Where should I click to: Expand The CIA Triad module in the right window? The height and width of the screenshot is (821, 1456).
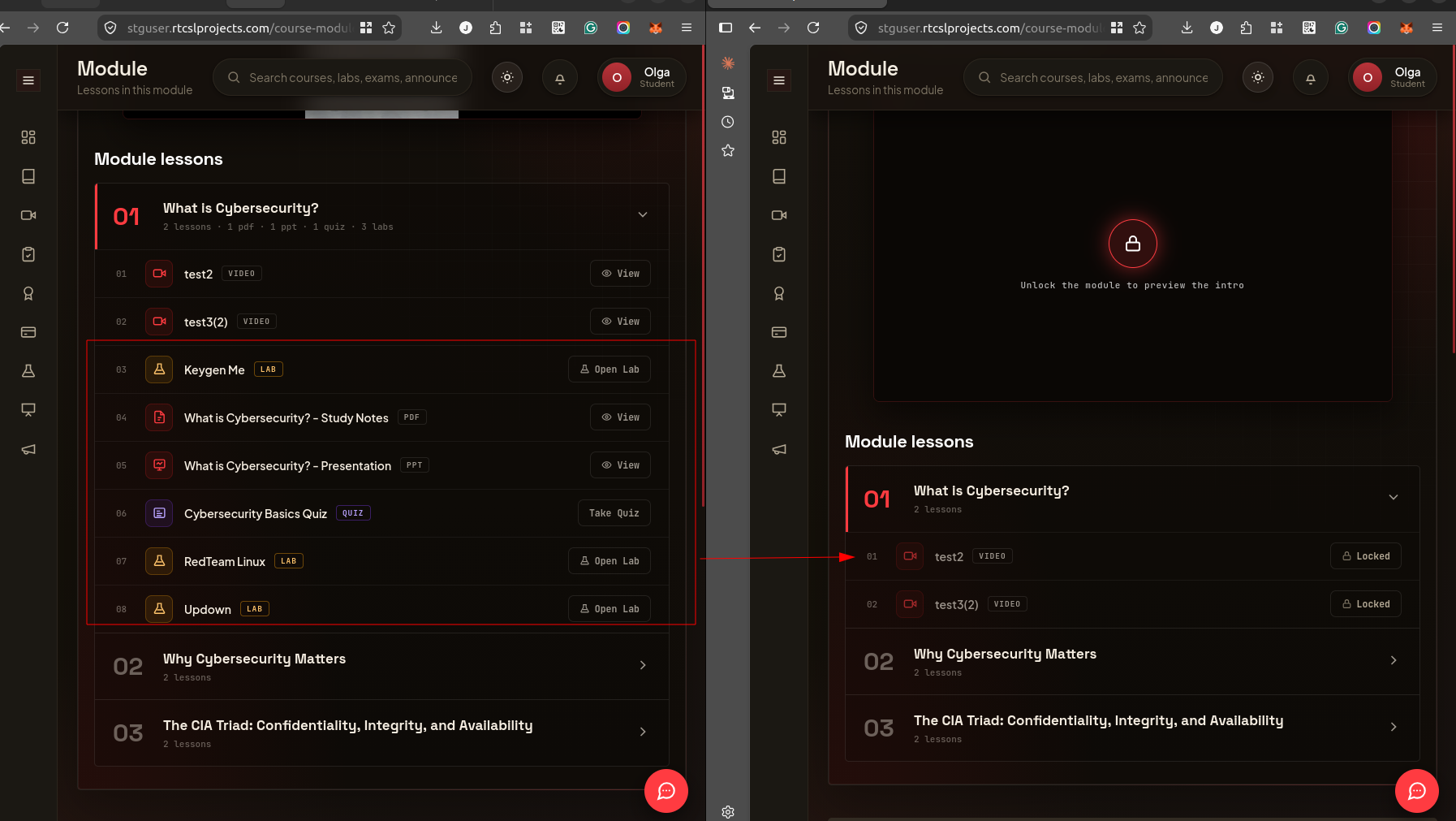coord(1132,728)
